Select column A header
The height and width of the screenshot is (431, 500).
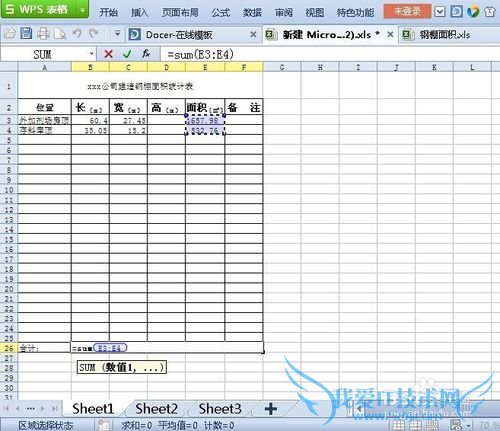click(44, 67)
